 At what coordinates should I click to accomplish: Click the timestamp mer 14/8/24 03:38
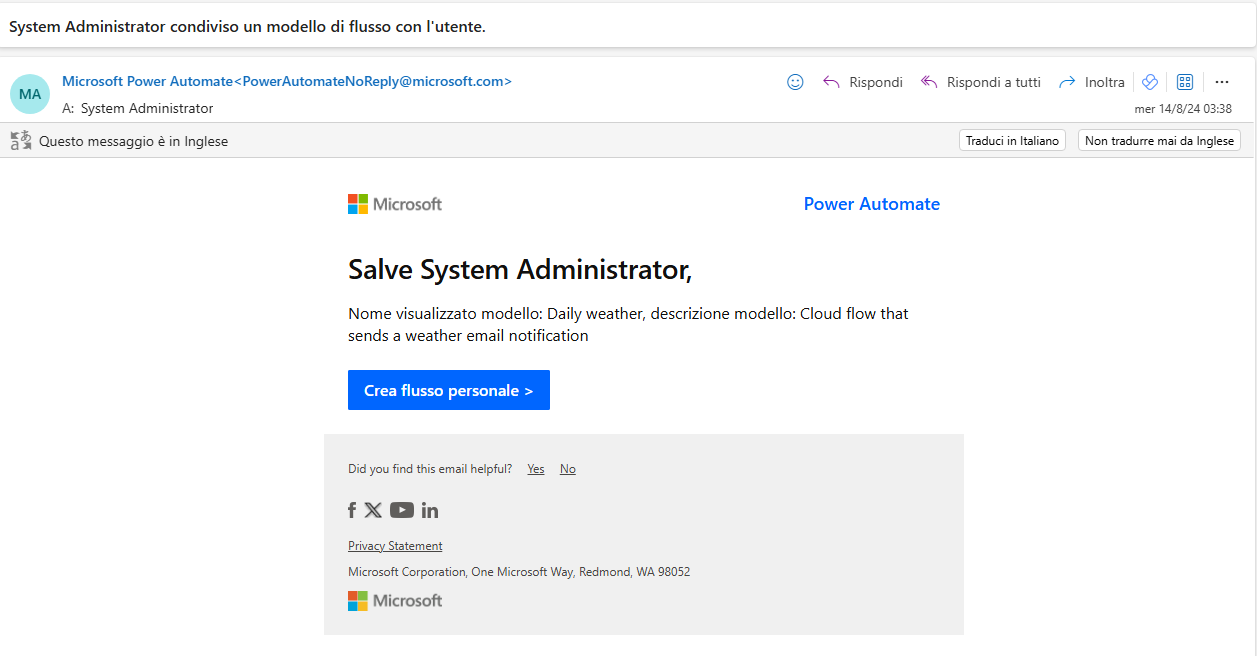(x=1183, y=109)
